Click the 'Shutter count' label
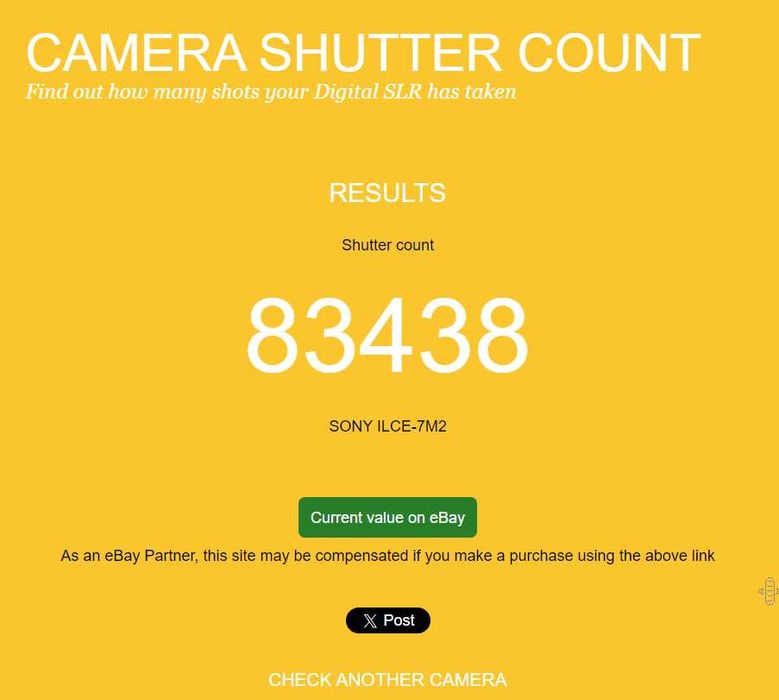The width and height of the screenshot is (779, 700). point(388,245)
